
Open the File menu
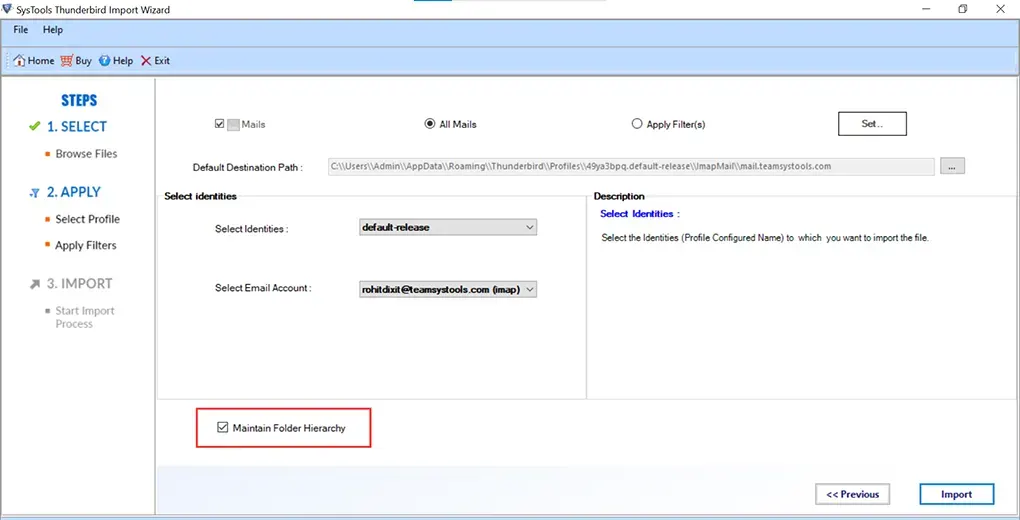(x=21, y=30)
